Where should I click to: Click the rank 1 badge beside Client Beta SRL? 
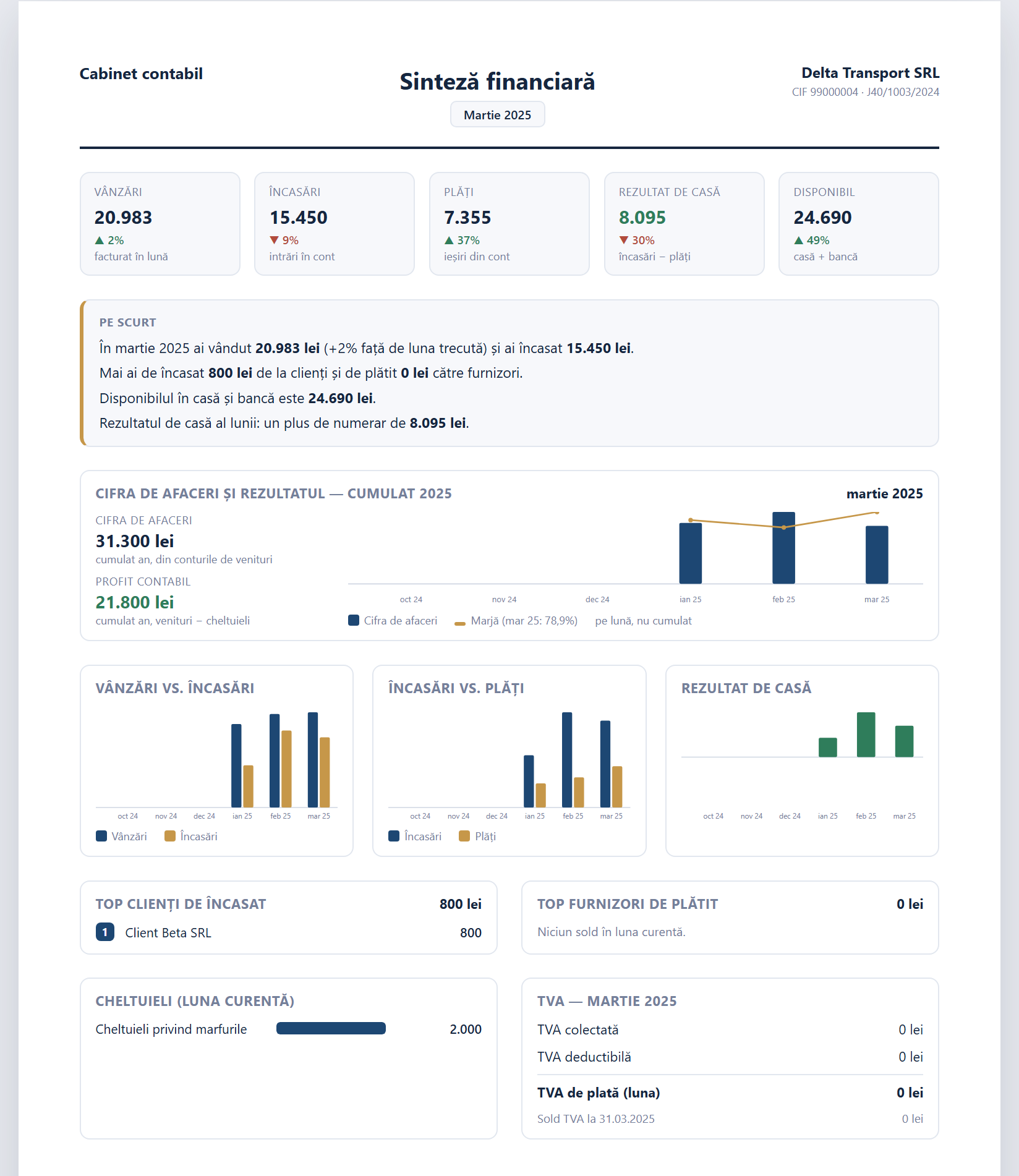click(105, 932)
